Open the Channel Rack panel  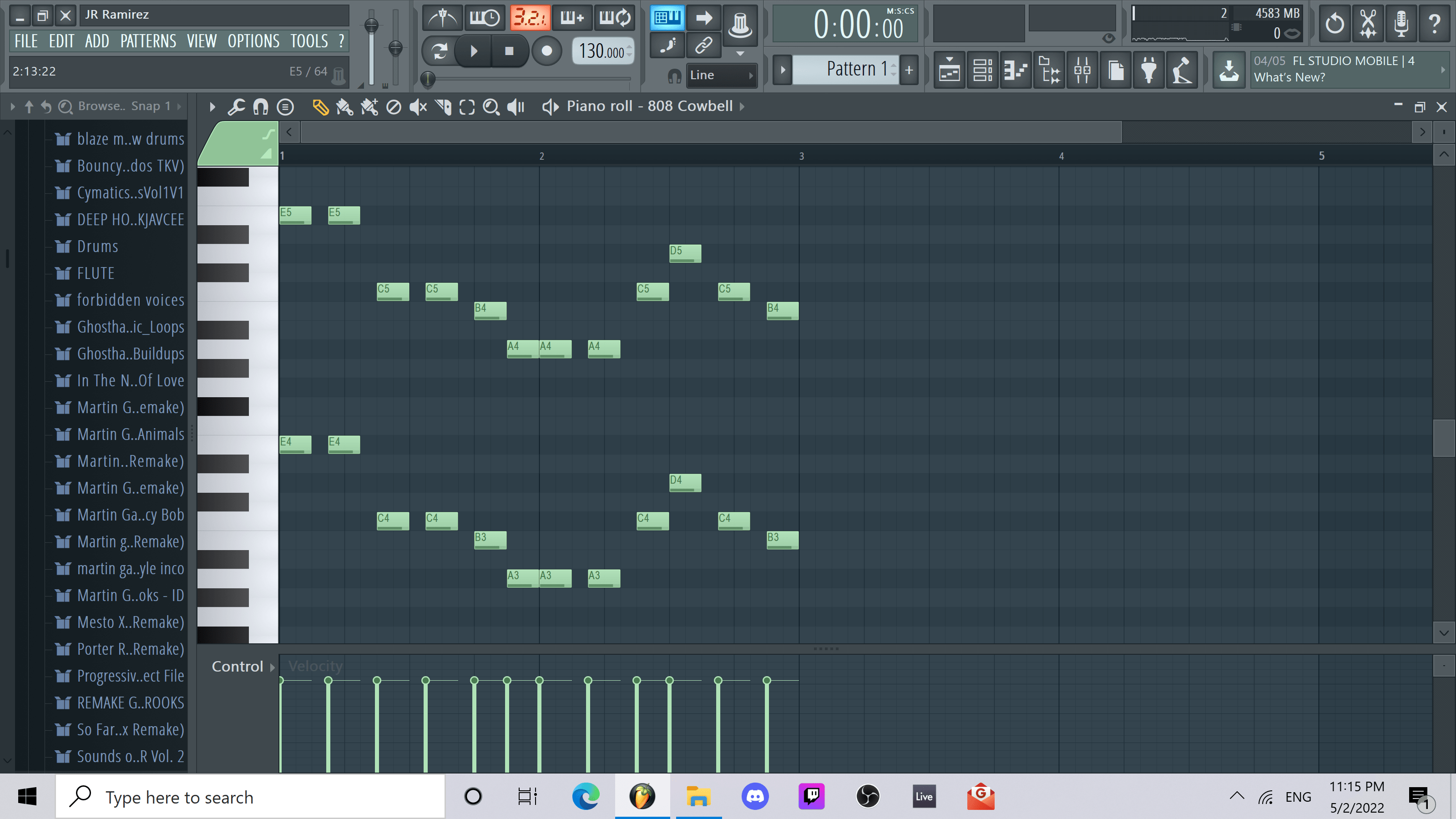tap(982, 70)
